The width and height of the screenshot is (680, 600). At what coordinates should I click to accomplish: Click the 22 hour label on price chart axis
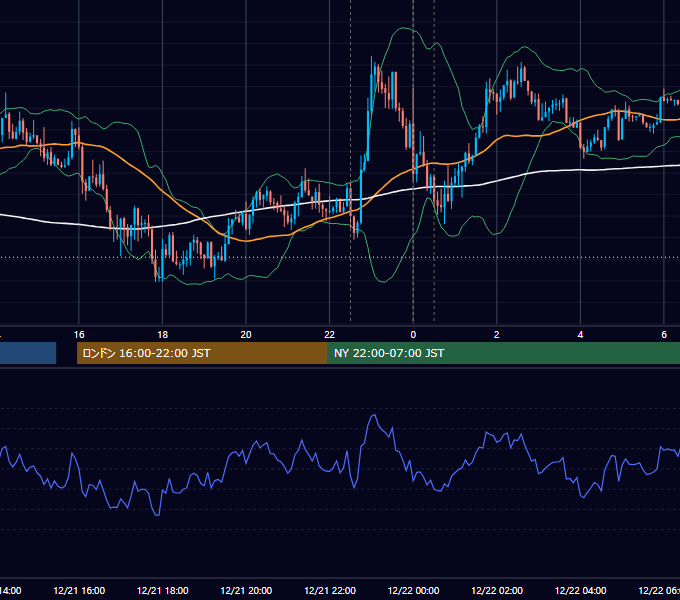330,335
